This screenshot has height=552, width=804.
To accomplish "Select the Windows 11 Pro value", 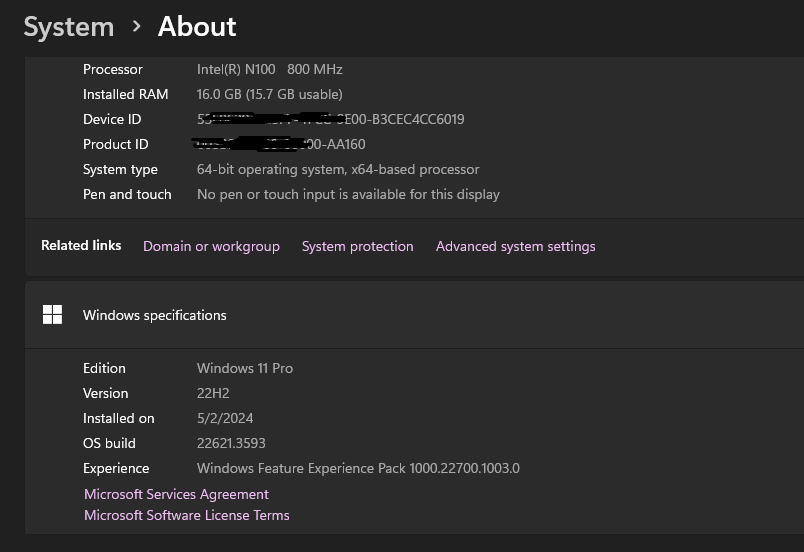I will tap(245, 369).
